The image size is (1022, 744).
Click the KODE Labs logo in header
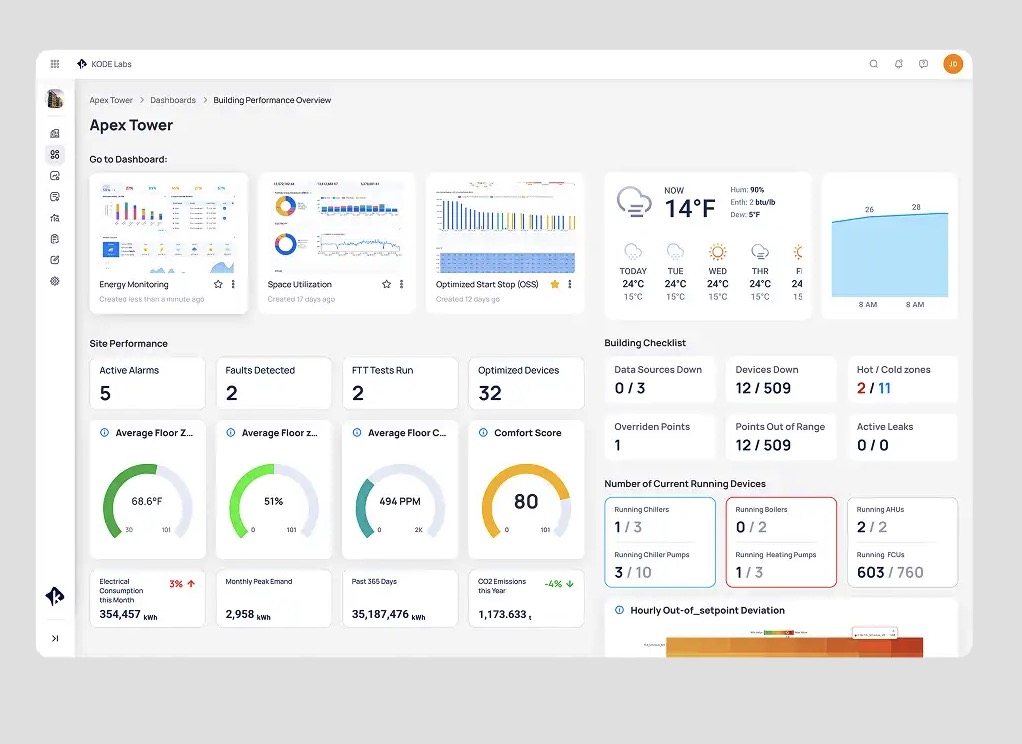click(x=104, y=64)
